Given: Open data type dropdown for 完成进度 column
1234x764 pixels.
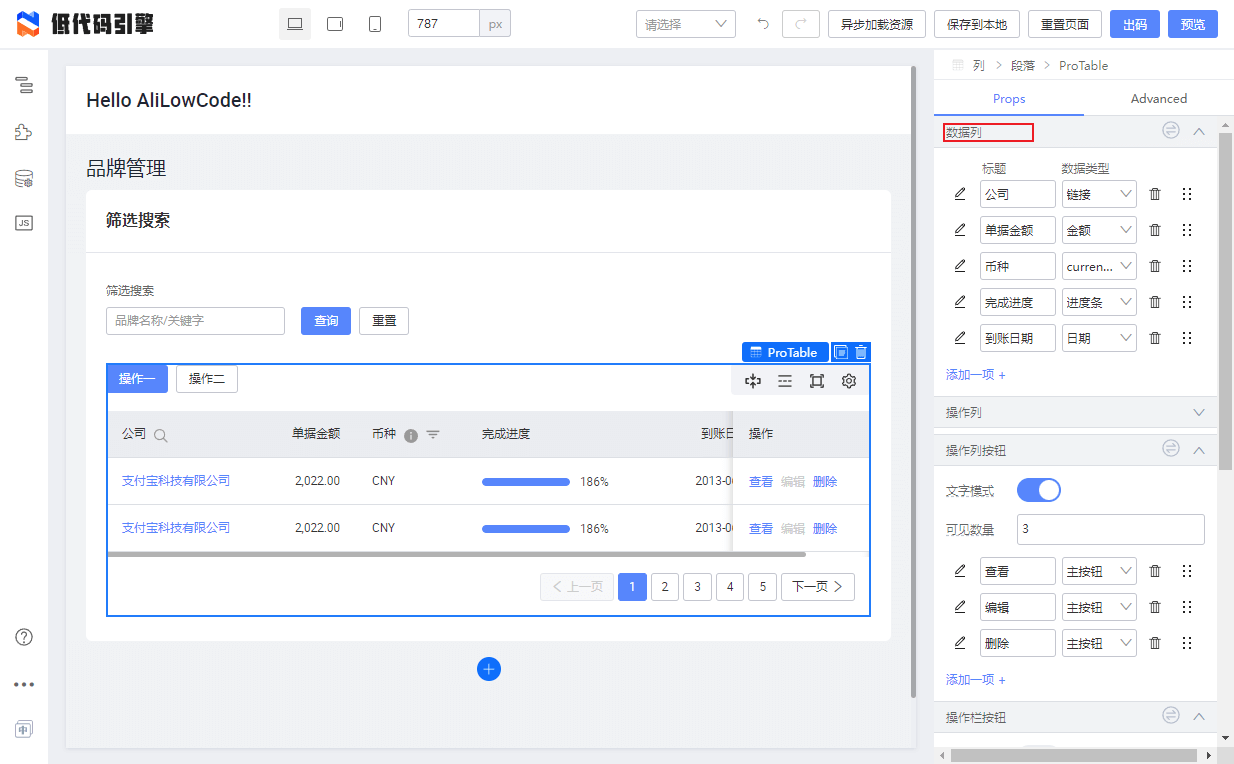Looking at the screenshot, I should (x=1099, y=302).
